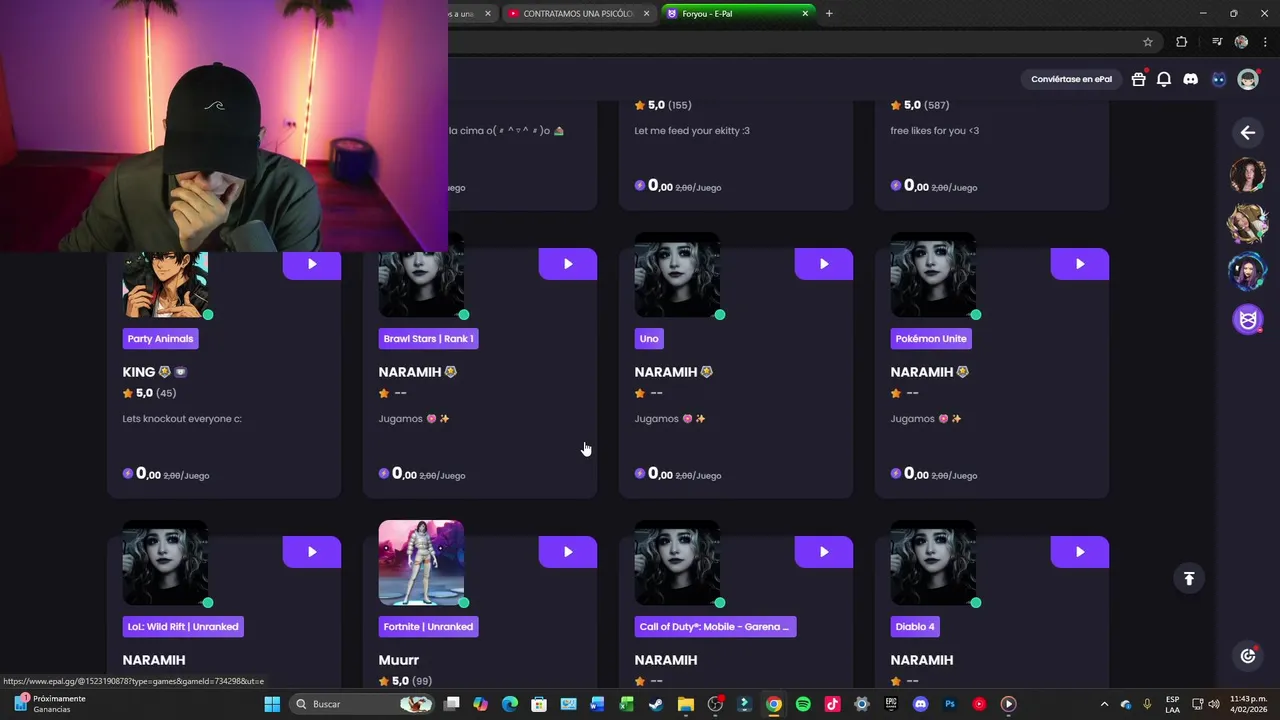Open Microsoft Edge from the taskbar
This screenshot has width=1280, height=720.
[x=509, y=704]
